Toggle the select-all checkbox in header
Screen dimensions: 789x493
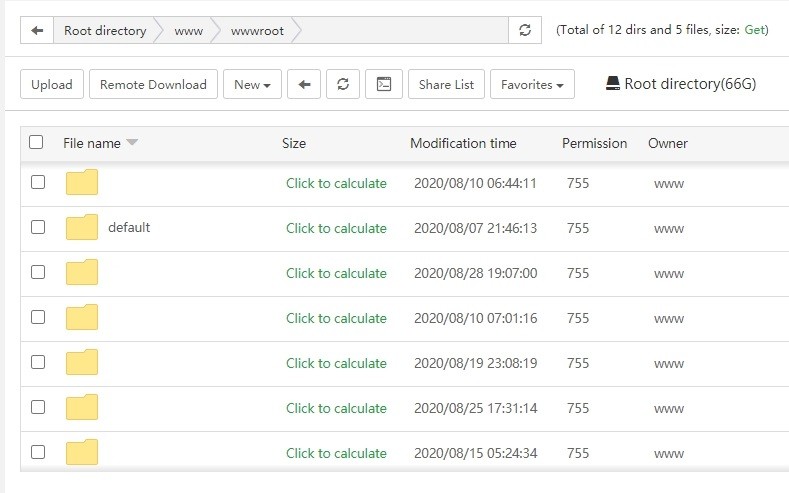click(x=37, y=143)
